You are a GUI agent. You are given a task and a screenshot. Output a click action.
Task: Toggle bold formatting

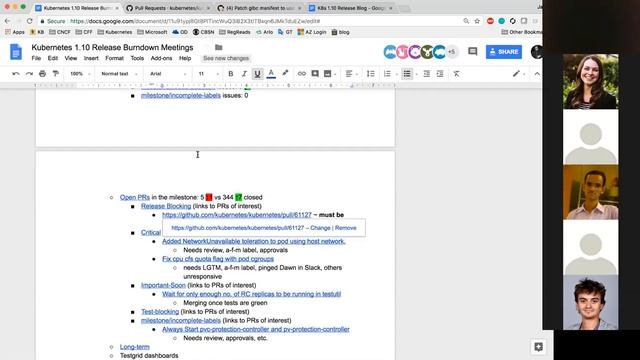tap(231, 74)
